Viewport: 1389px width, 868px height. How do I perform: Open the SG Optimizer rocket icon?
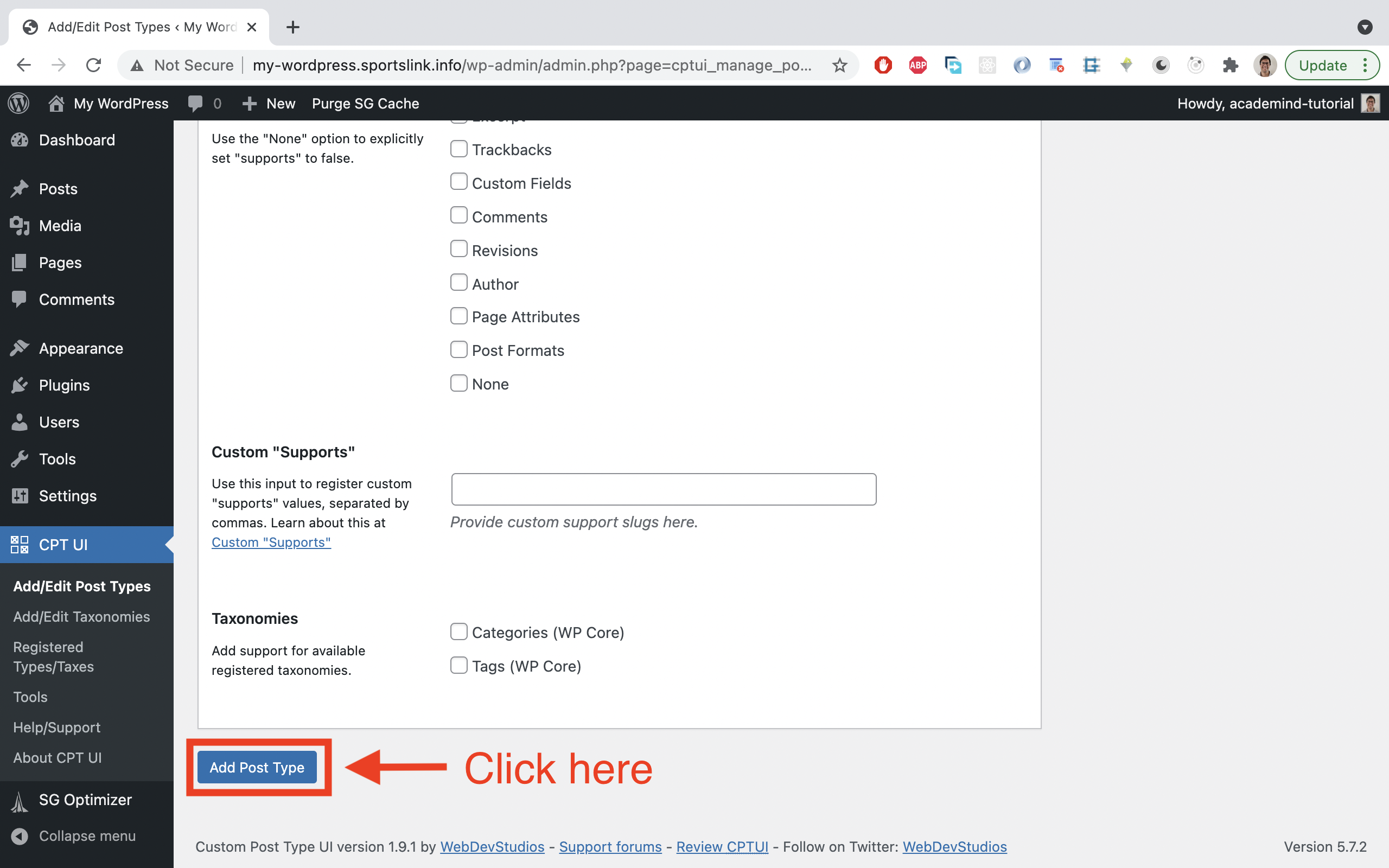tap(20, 800)
